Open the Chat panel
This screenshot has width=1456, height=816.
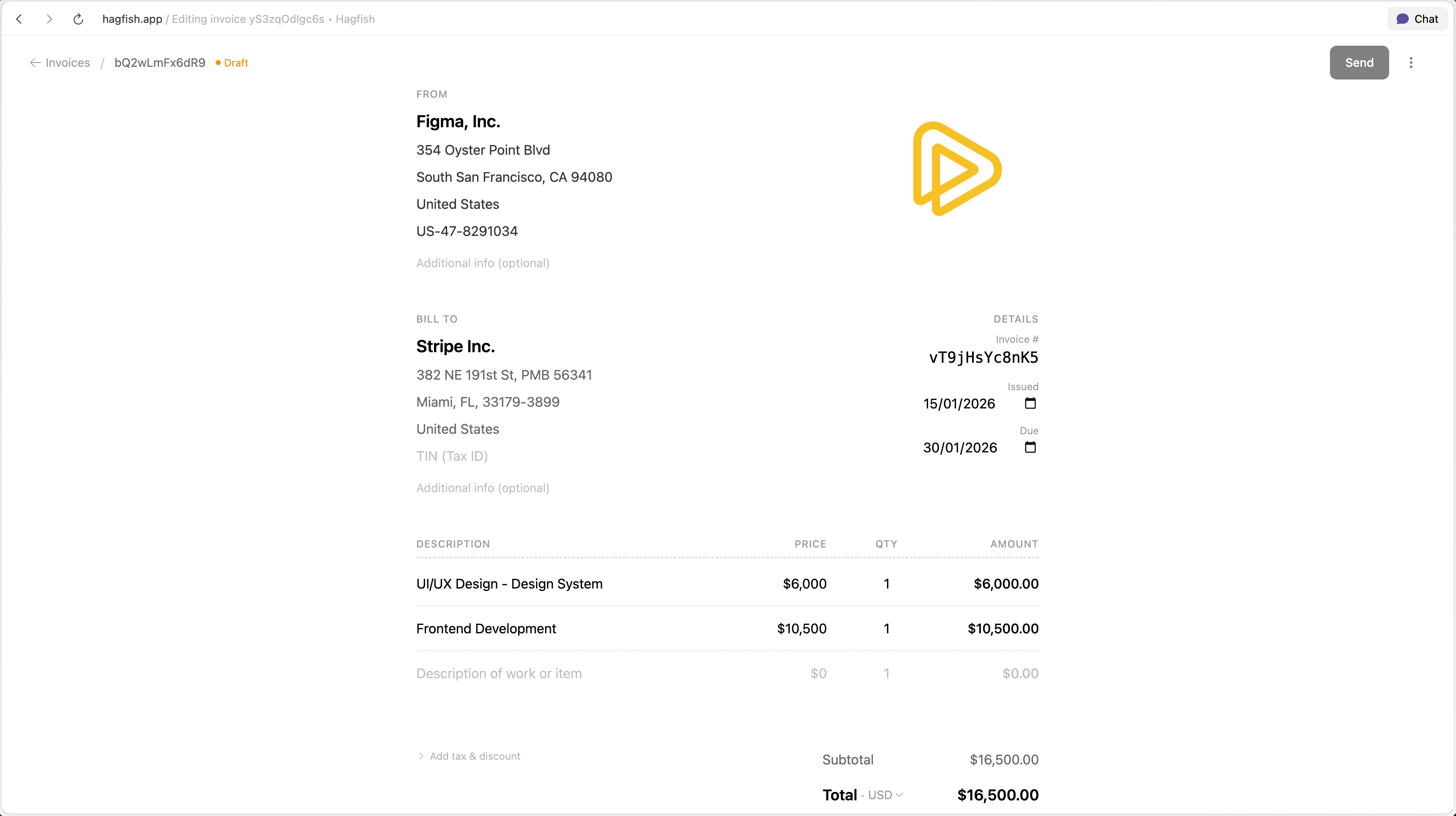coord(1417,19)
